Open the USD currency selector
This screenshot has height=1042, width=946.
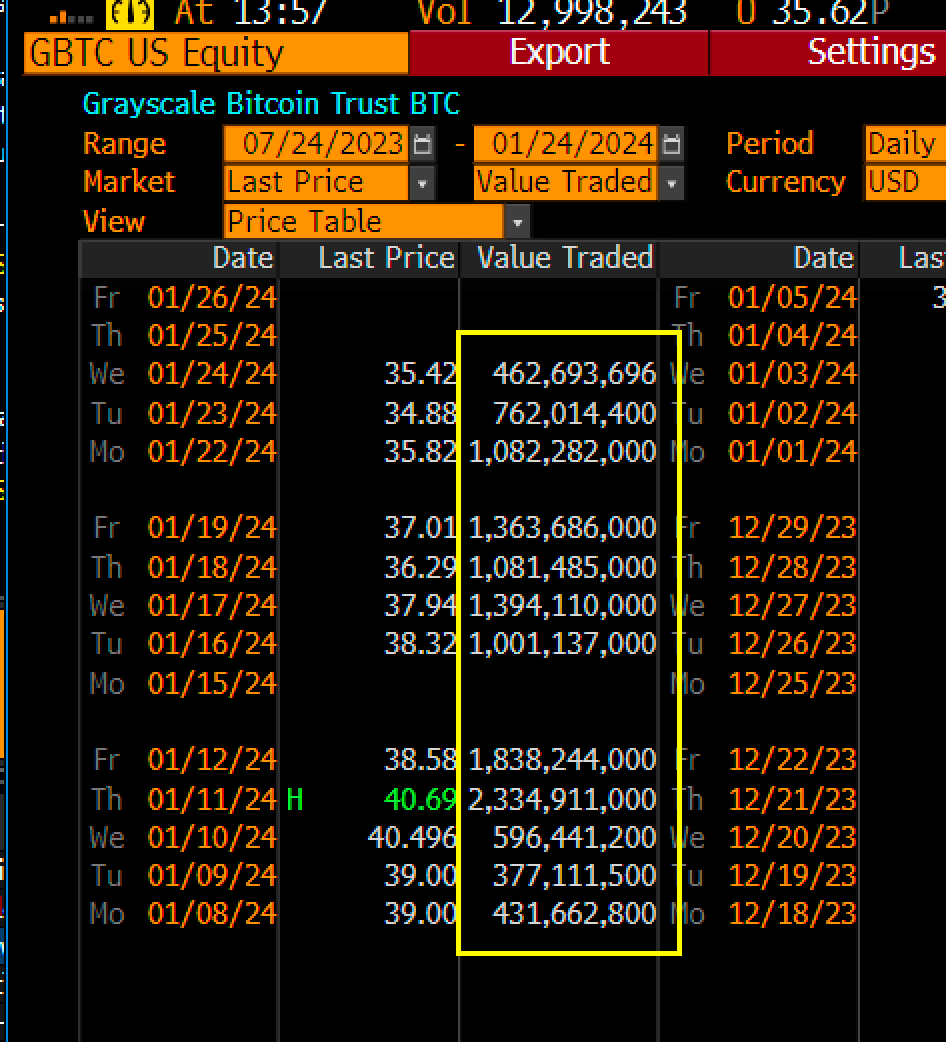click(905, 182)
